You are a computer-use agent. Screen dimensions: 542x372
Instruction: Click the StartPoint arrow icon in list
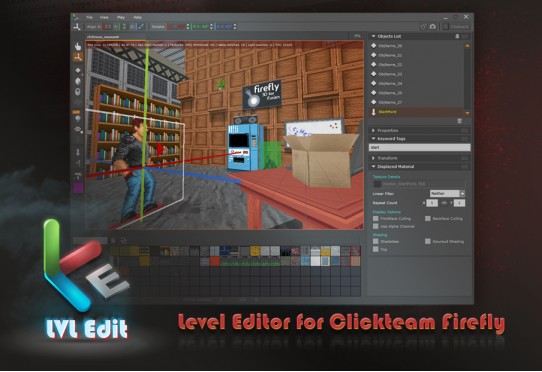pyautogui.click(x=374, y=112)
